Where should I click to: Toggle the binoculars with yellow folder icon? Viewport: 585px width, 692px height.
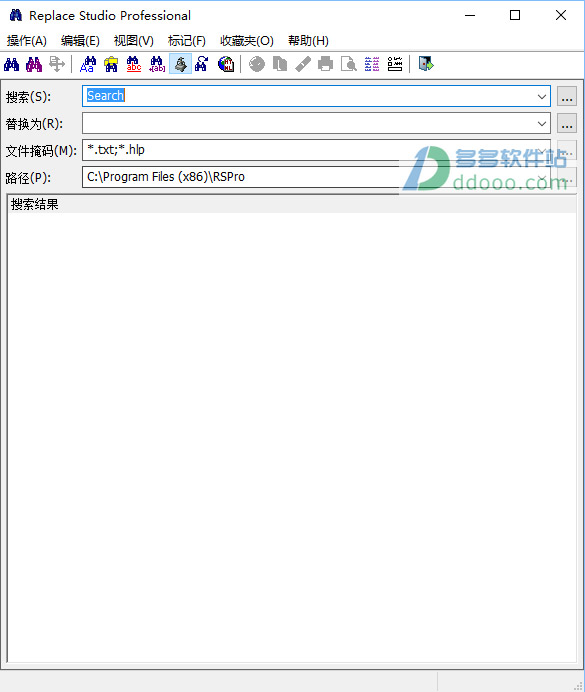point(111,64)
